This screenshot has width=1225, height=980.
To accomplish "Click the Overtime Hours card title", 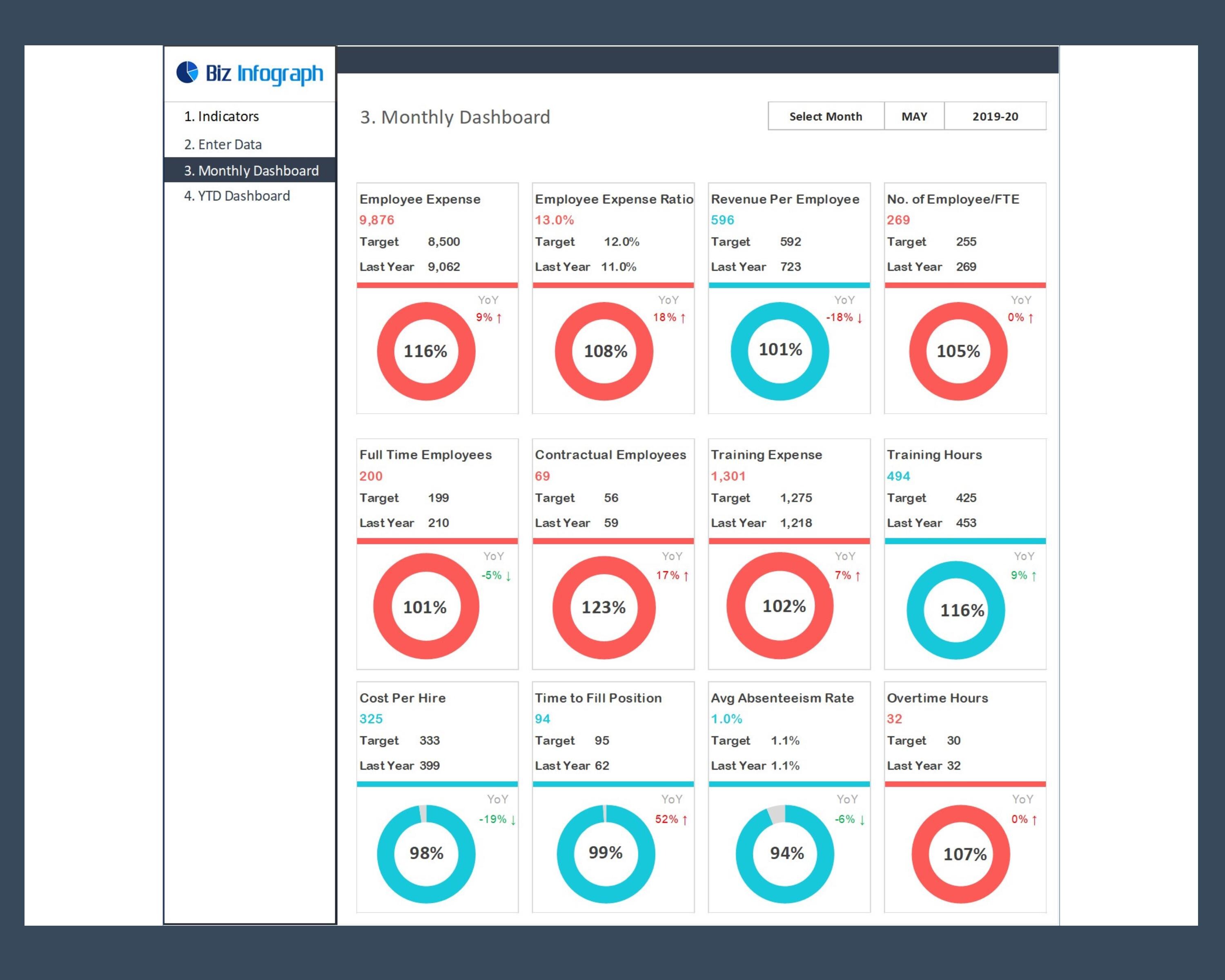I will [x=938, y=698].
